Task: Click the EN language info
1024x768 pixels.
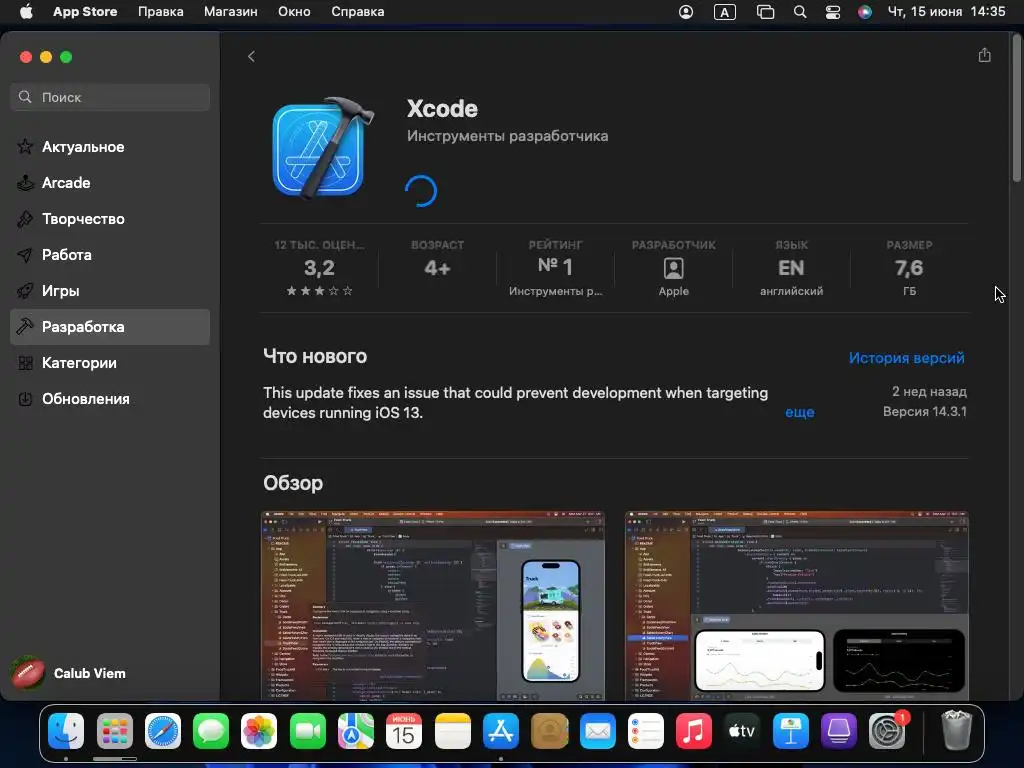Action: click(791, 268)
